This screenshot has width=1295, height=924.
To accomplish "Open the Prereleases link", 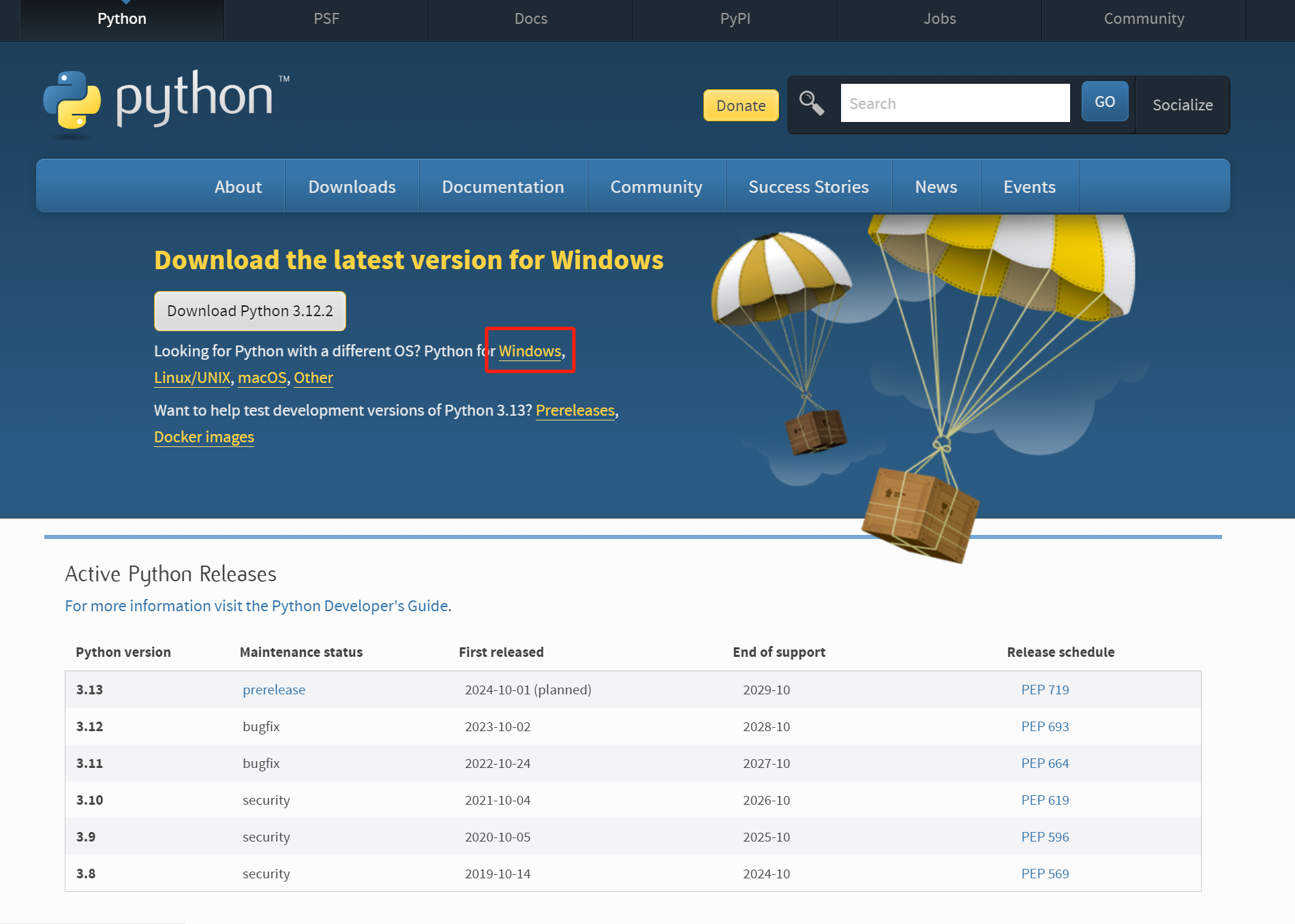I will click(575, 411).
